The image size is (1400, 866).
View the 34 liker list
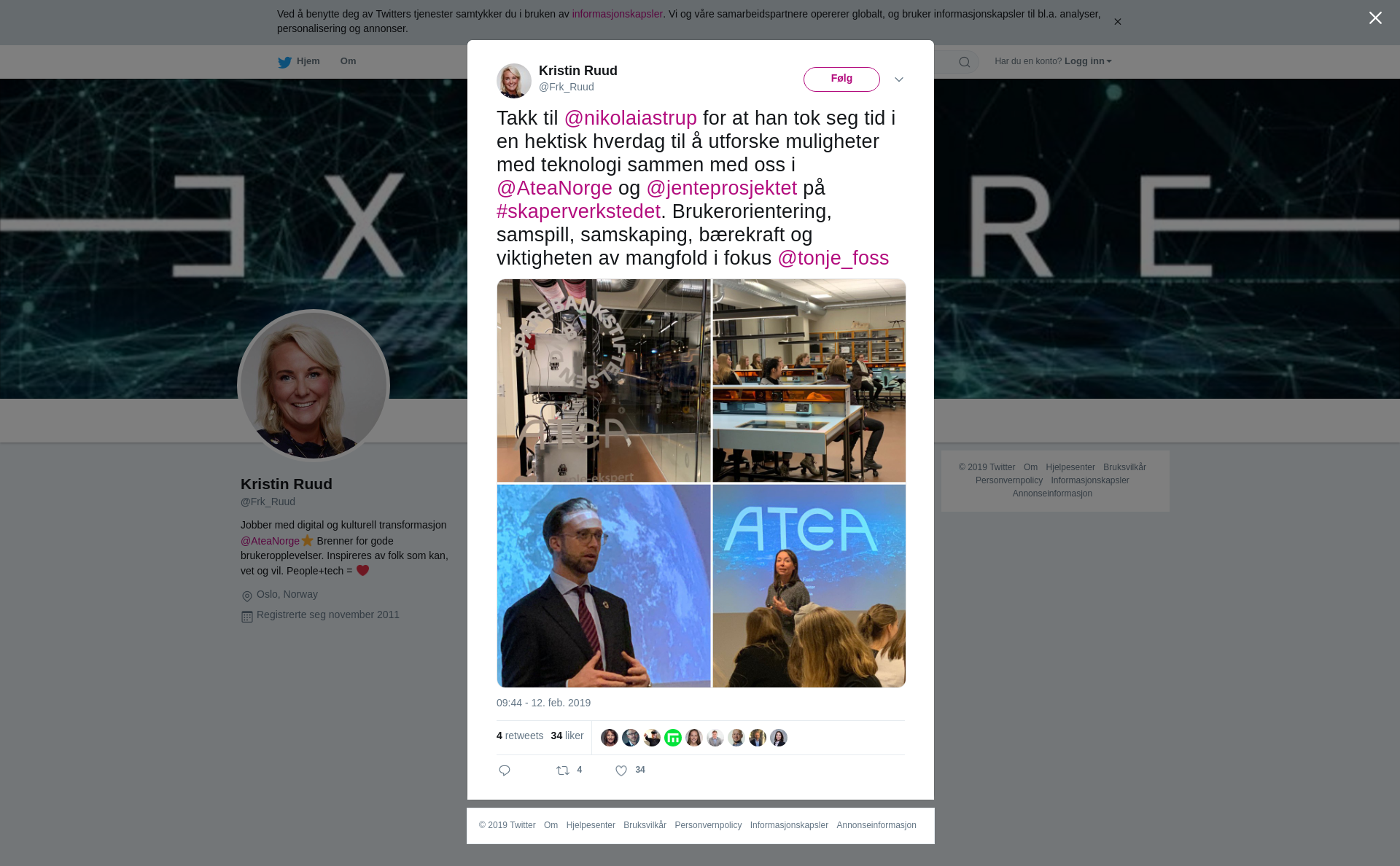pyautogui.click(x=567, y=736)
